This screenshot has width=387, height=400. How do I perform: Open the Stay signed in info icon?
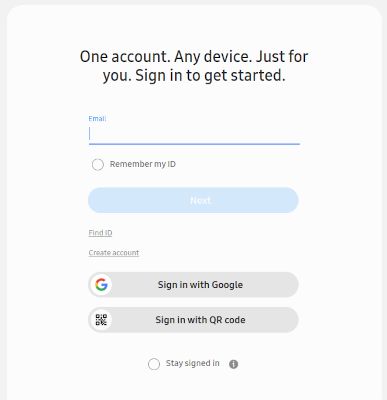(x=234, y=364)
